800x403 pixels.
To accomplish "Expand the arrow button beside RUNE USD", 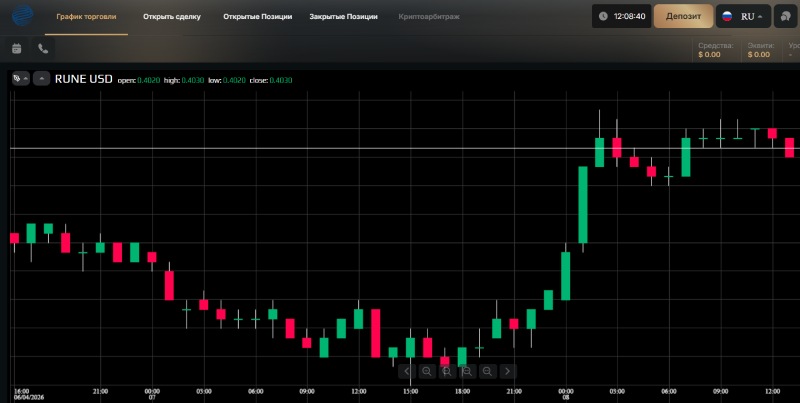I will click(41, 78).
